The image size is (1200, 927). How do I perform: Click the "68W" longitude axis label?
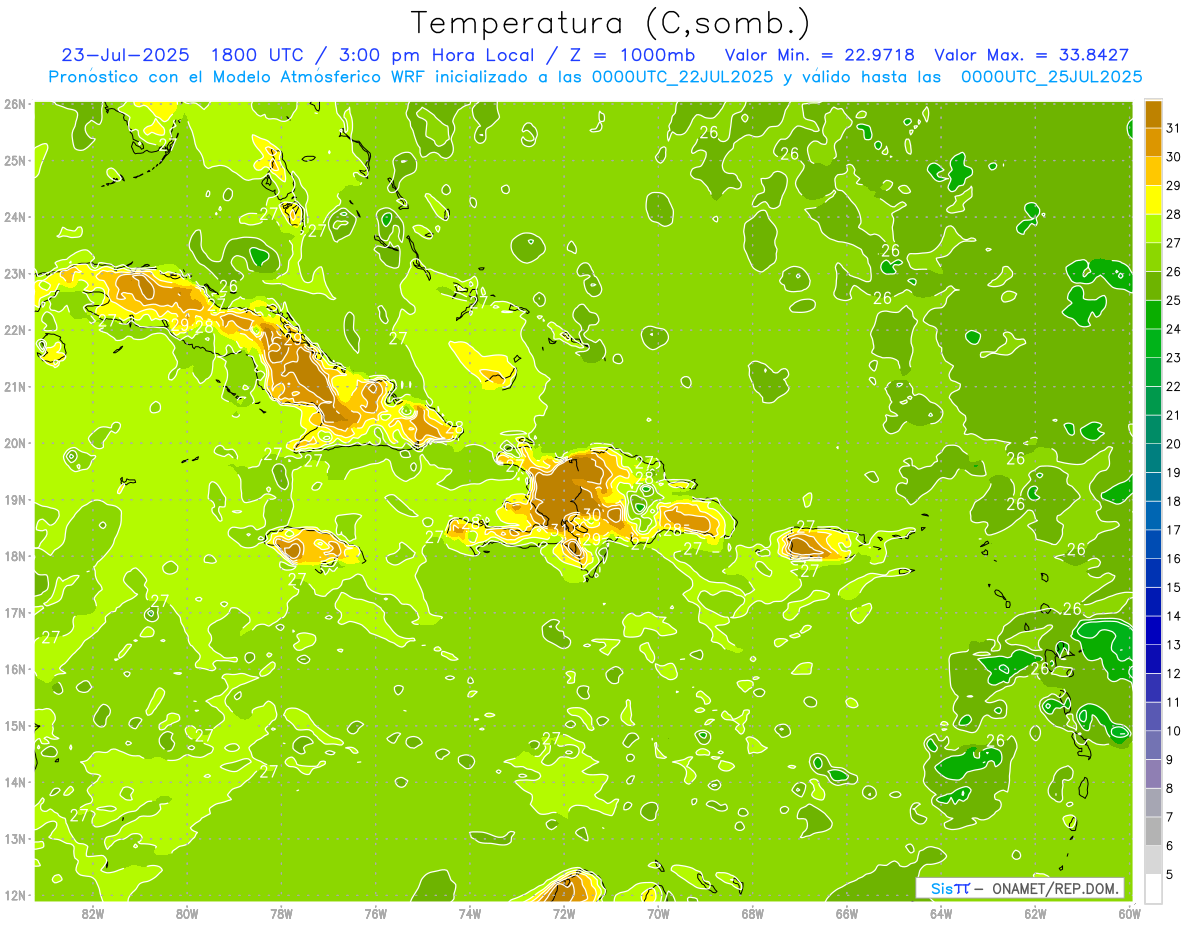point(752,914)
